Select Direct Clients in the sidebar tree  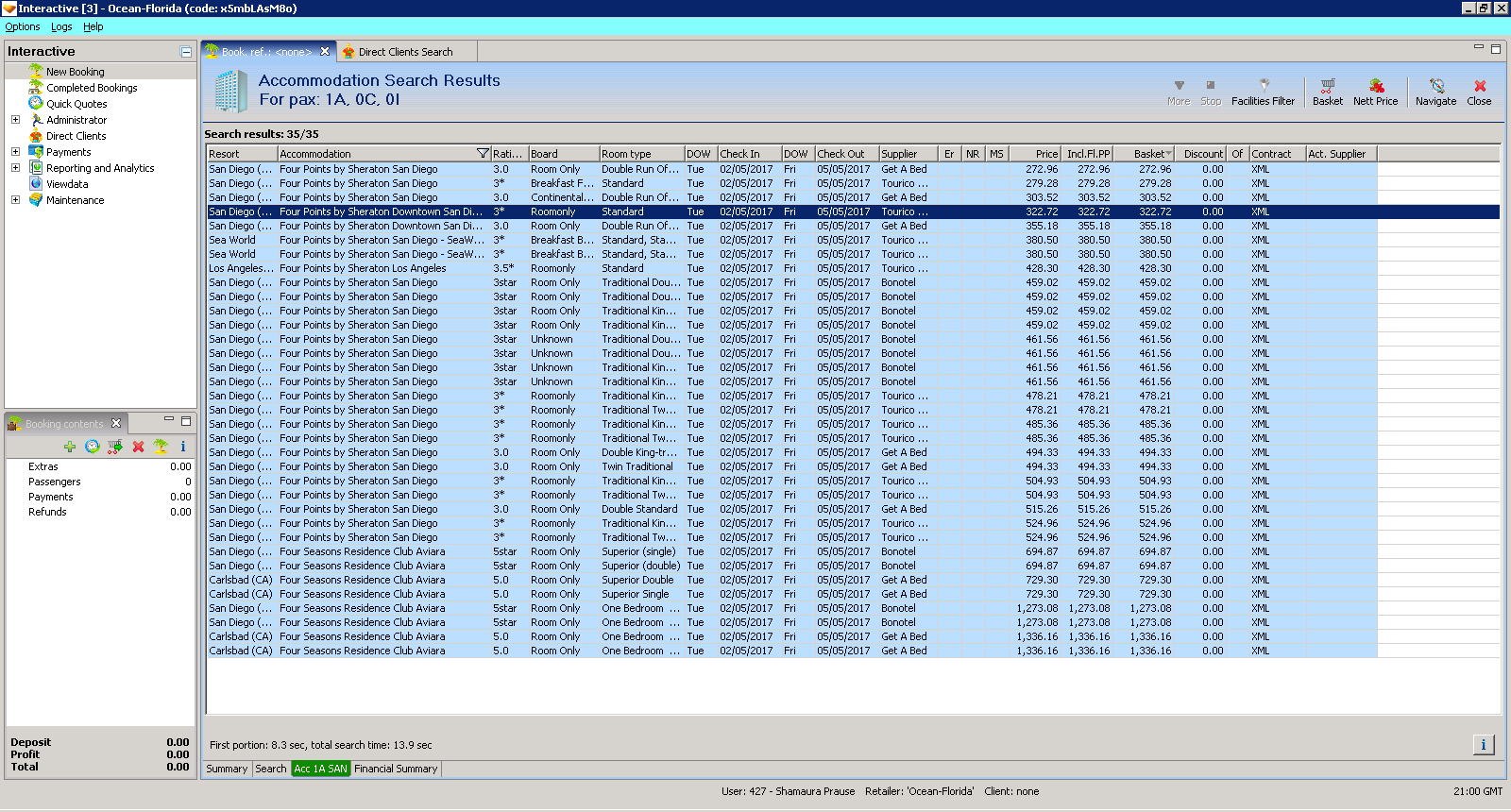point(76,136)
